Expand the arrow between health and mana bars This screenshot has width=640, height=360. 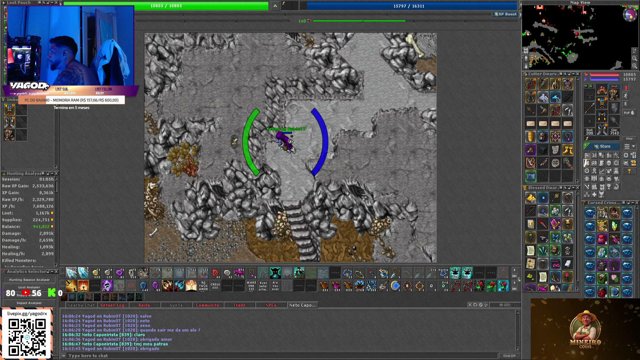coord(275,6)
